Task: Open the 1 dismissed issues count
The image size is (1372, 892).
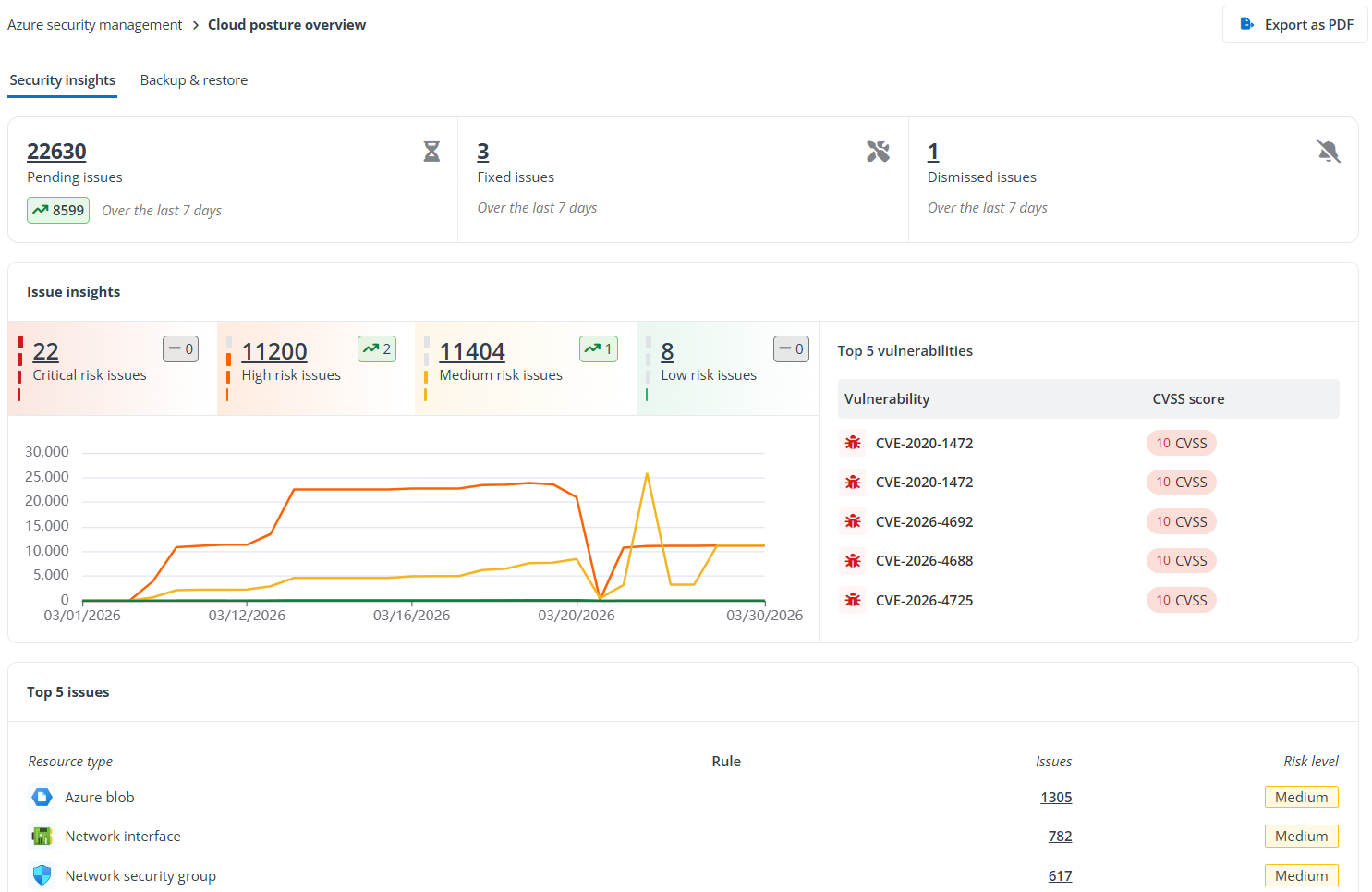Action: pyautogui.click(x=933, y=152)
